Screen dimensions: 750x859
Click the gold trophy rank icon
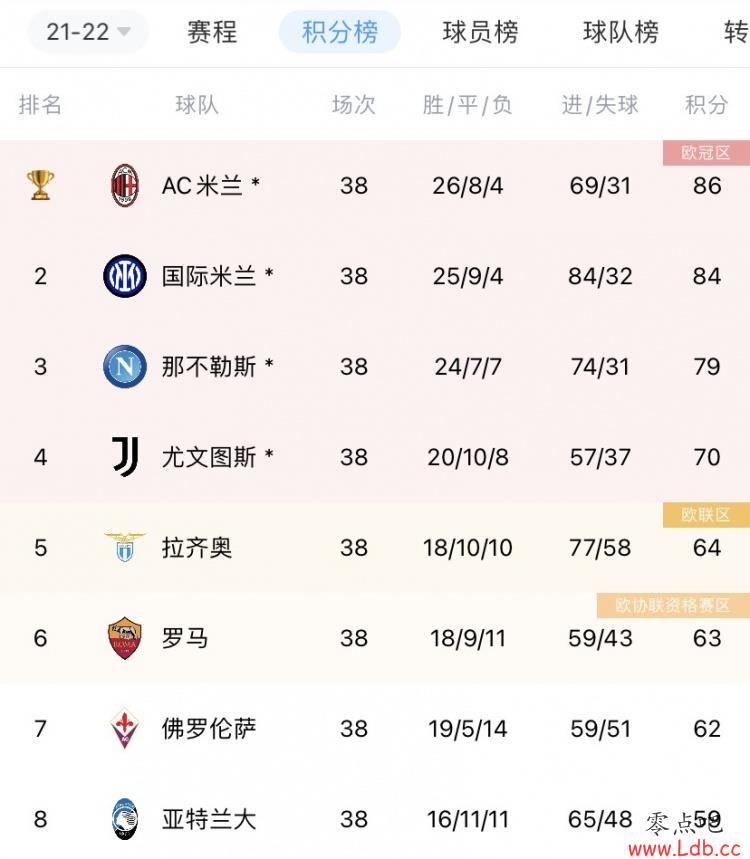[x=41, y=185]
